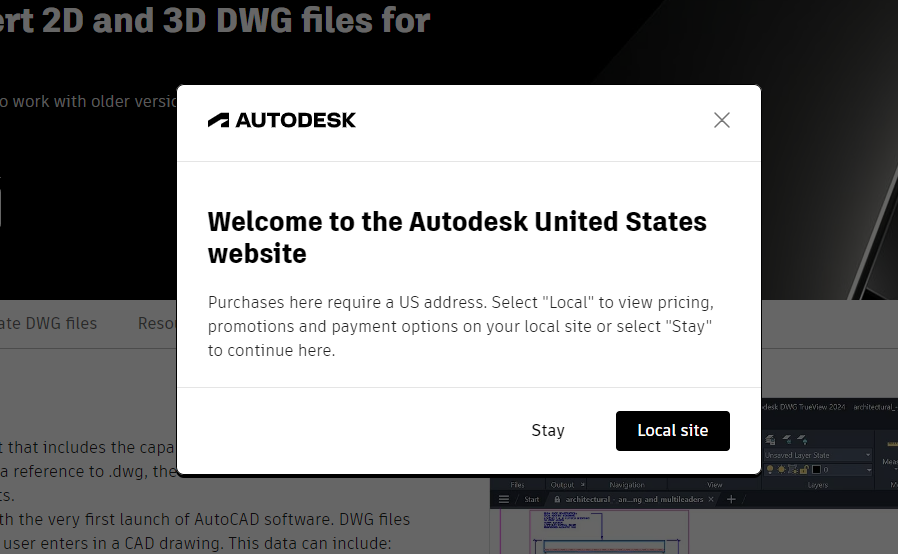The height and width of the screenshot is (554, 898).
Task: Click the Navigation panel label in the TrueView screenshot
Action: (x=627, y=485)
